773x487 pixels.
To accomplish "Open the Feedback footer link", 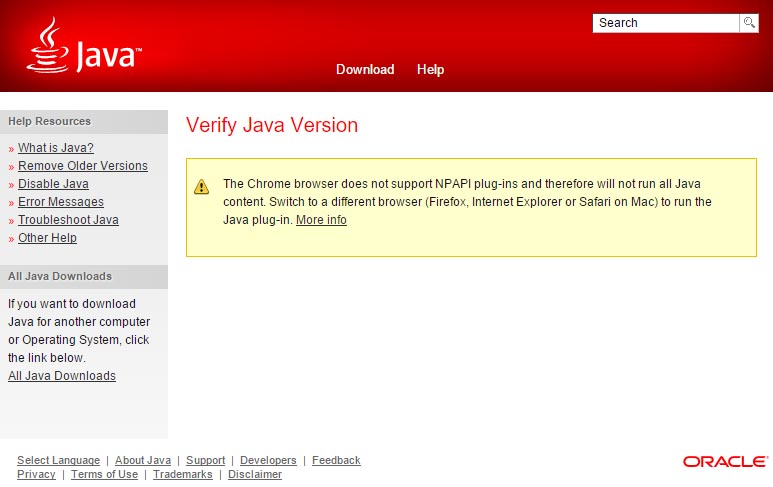I will [336, 460].
